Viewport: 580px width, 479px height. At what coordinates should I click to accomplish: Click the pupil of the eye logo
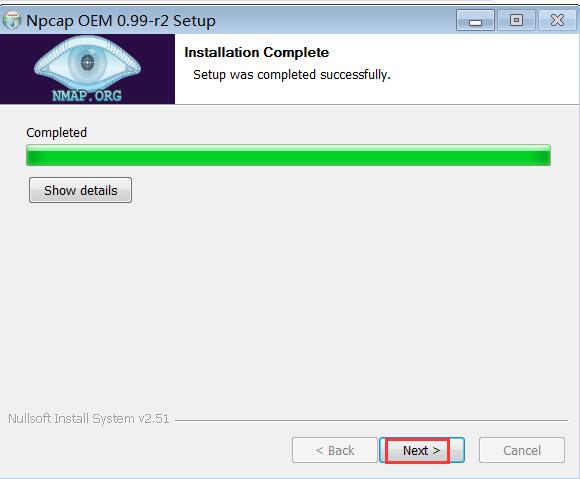tap(87, 62)
